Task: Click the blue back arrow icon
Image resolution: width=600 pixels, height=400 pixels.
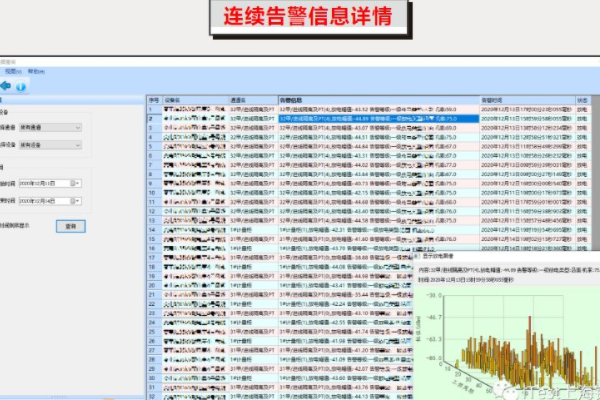Action: pyautogui.click(x=6, y=86)
